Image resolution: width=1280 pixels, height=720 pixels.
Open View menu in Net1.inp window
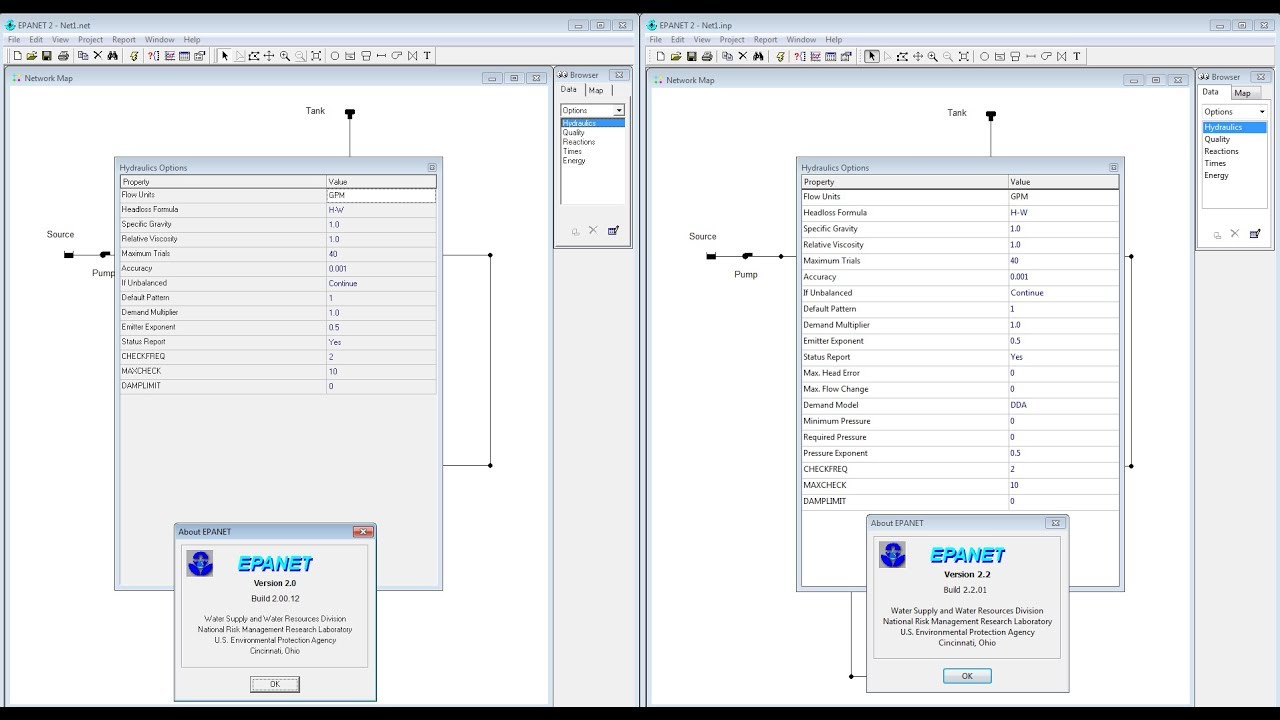coord(702,40)
